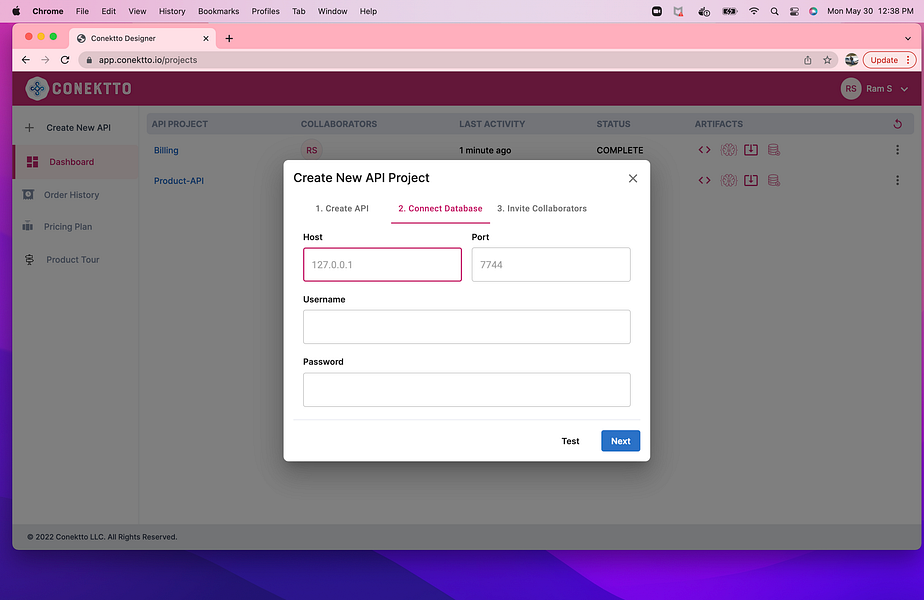Open Spotlight search in the menu bar
The width and height of the screenshot is (924, 600).
click(x=774, y=11)
